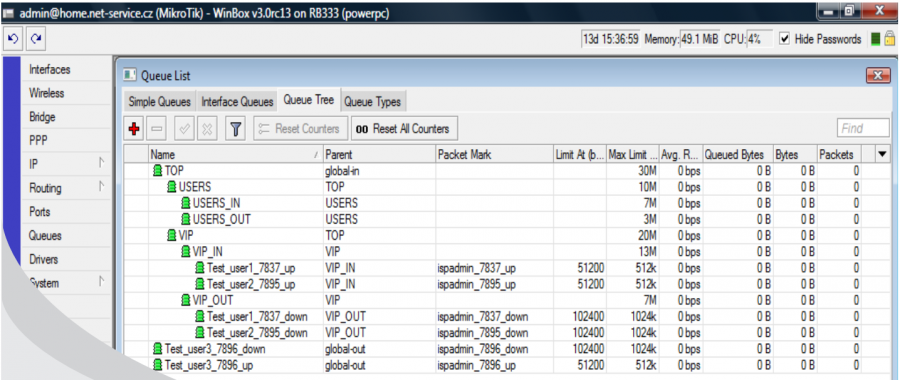Image resolution: width=900 pixels, height=380 pixels.
Task: Toggle the Hide Passwords checkbox
Action: tap(785, 39)
